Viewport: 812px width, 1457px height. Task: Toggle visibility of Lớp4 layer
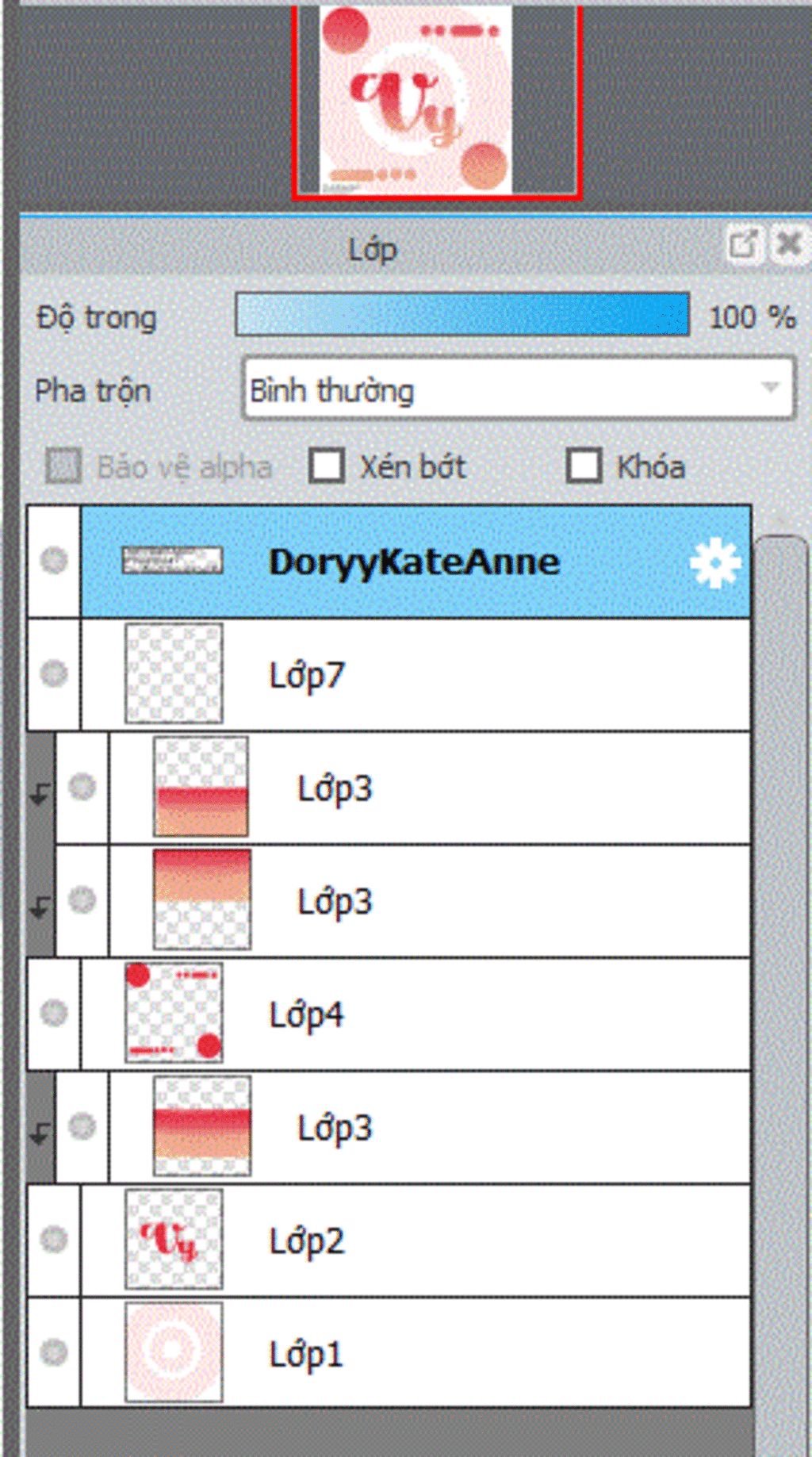[54, 1013]
